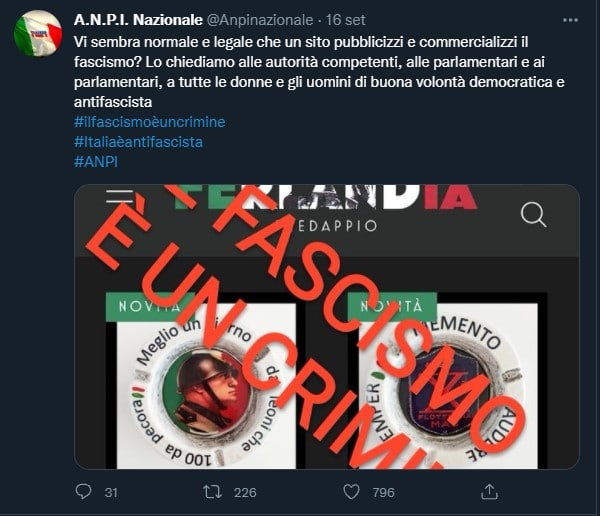Click the 16 set timestamp

pyautogui.click(x=346, y=20)
